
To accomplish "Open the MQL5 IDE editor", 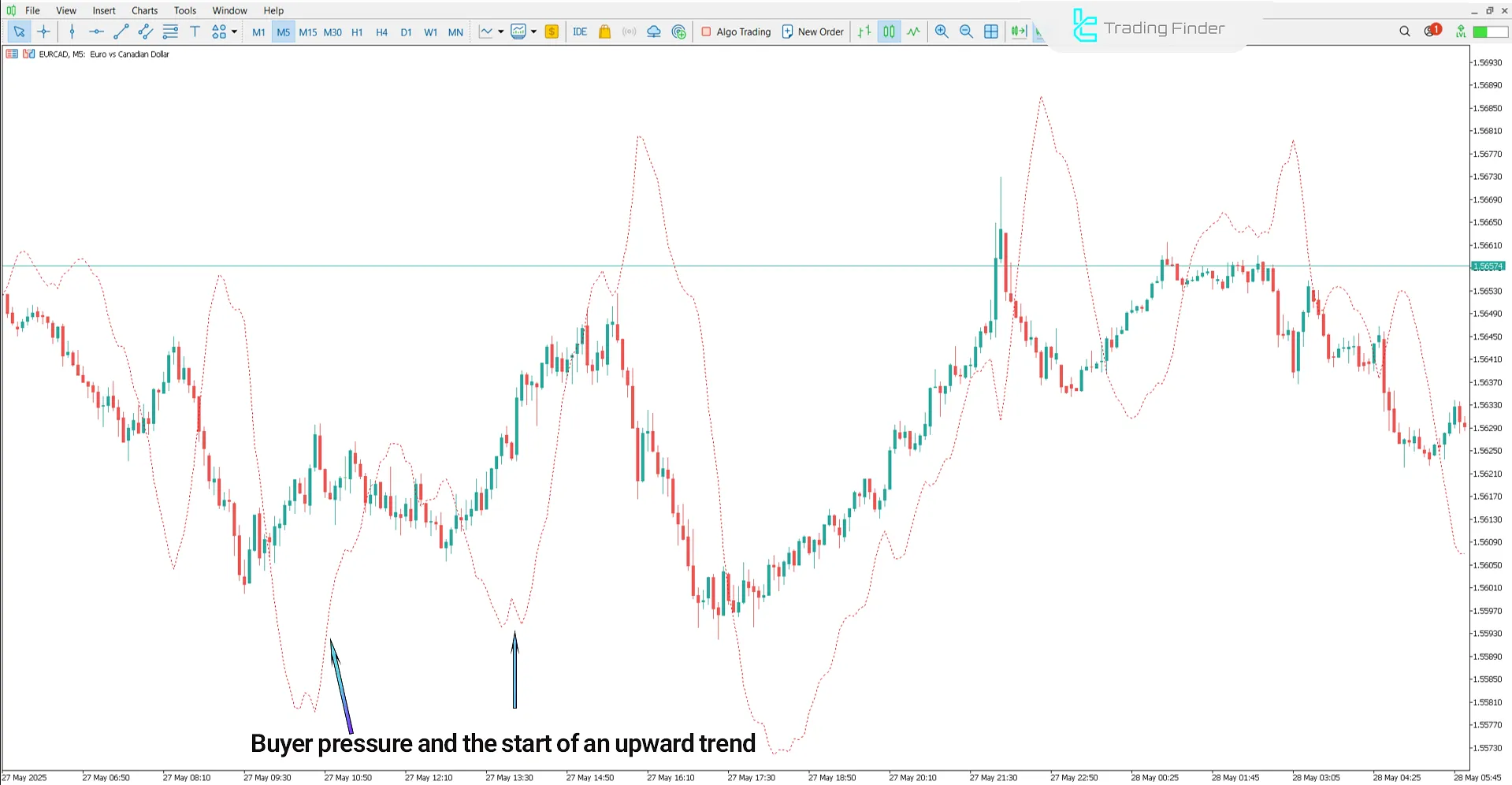I will [x=580, y=32].
